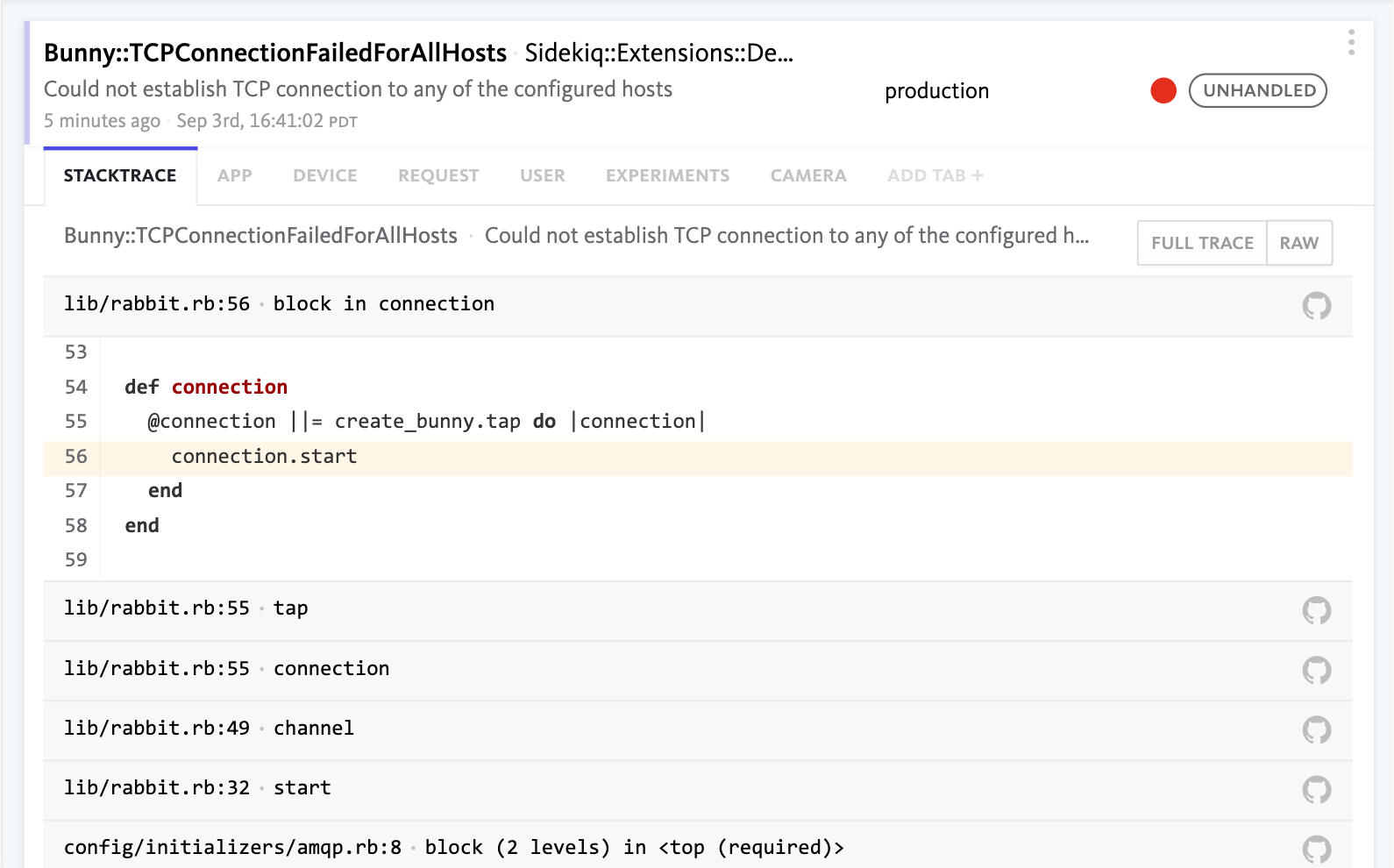Select the STACKTRACE tab
The height and width of the screenshot is (868, 1394).
[120, 175]
